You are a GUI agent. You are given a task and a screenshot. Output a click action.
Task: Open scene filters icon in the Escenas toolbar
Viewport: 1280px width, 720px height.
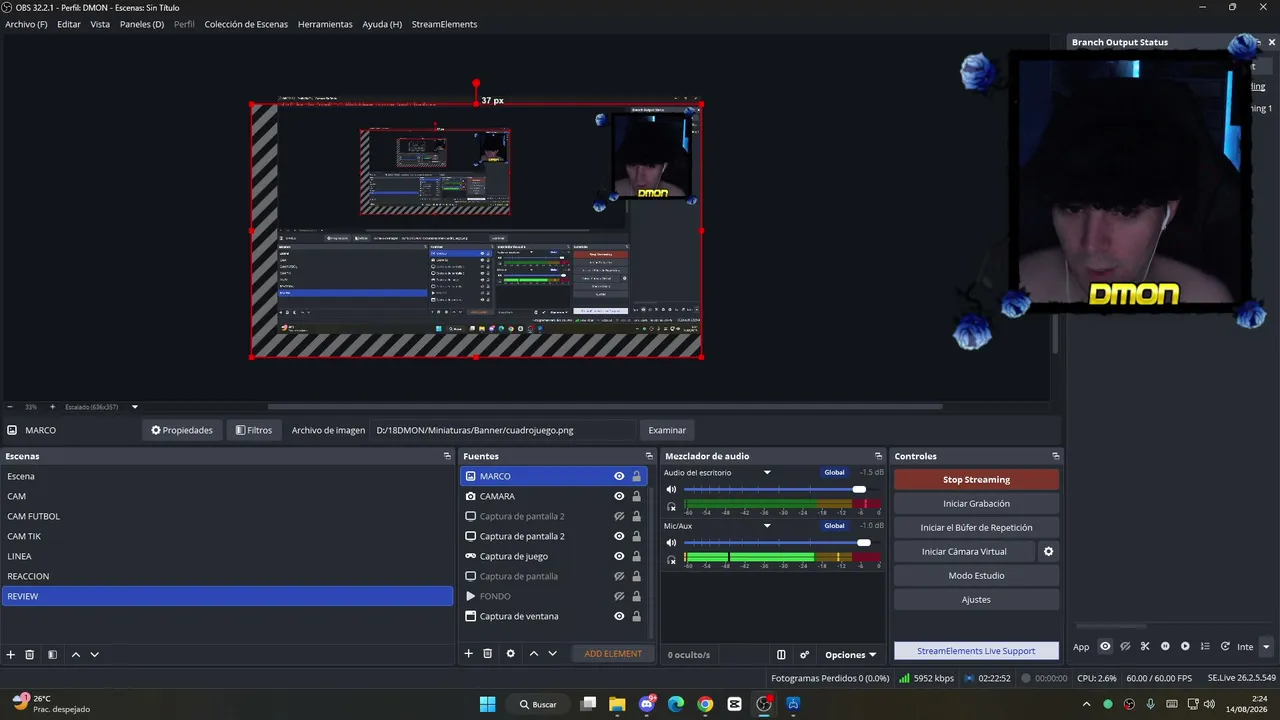(x=52, y=654)
